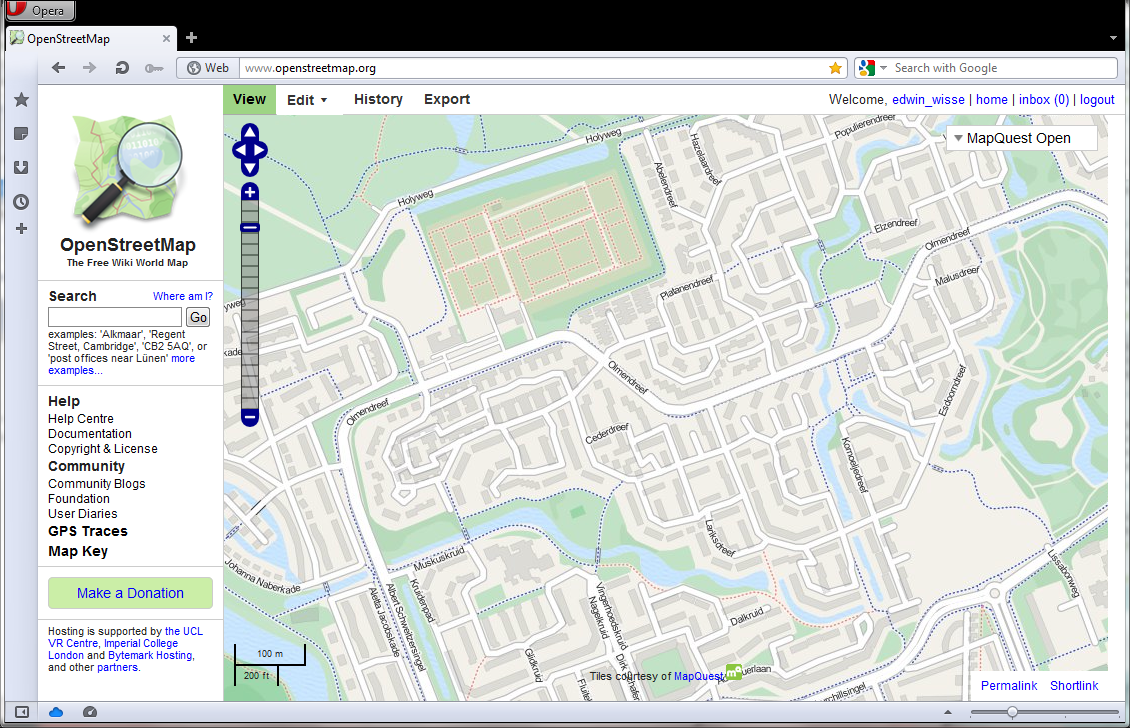Switch to the View tab
The height and width of the screenshot is (728, 1130).
click(x=249, y=99)
